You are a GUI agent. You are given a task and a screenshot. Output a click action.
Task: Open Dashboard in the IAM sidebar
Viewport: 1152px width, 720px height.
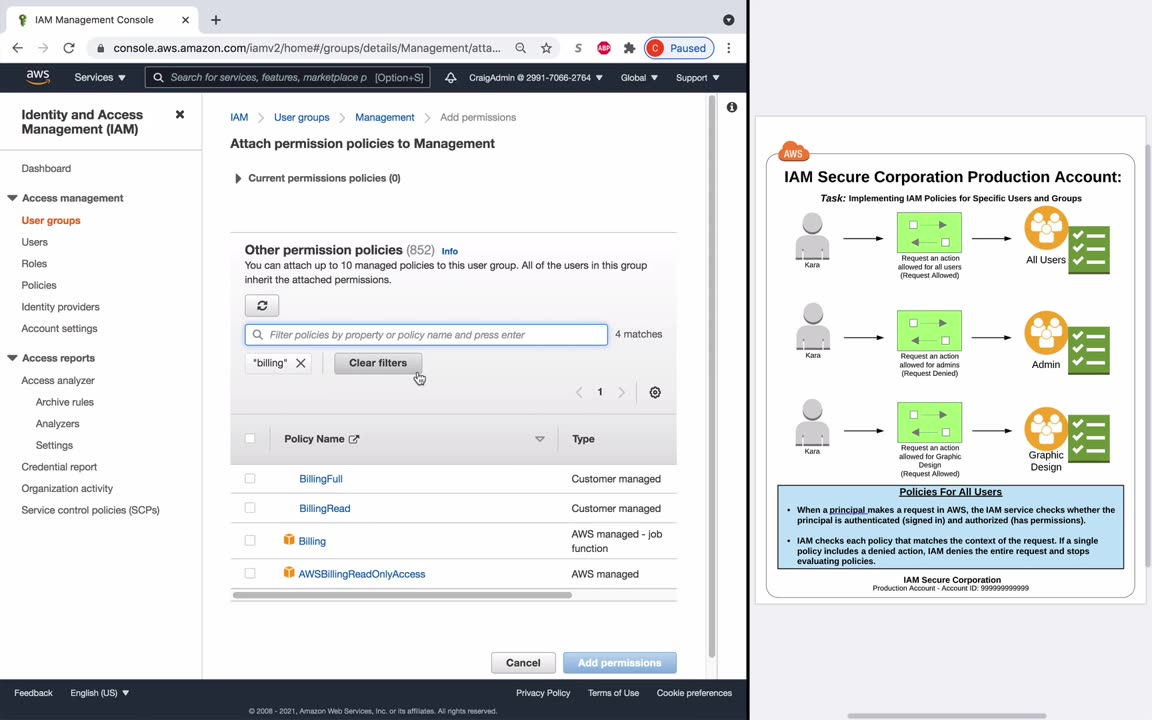[x=46, y=168]
